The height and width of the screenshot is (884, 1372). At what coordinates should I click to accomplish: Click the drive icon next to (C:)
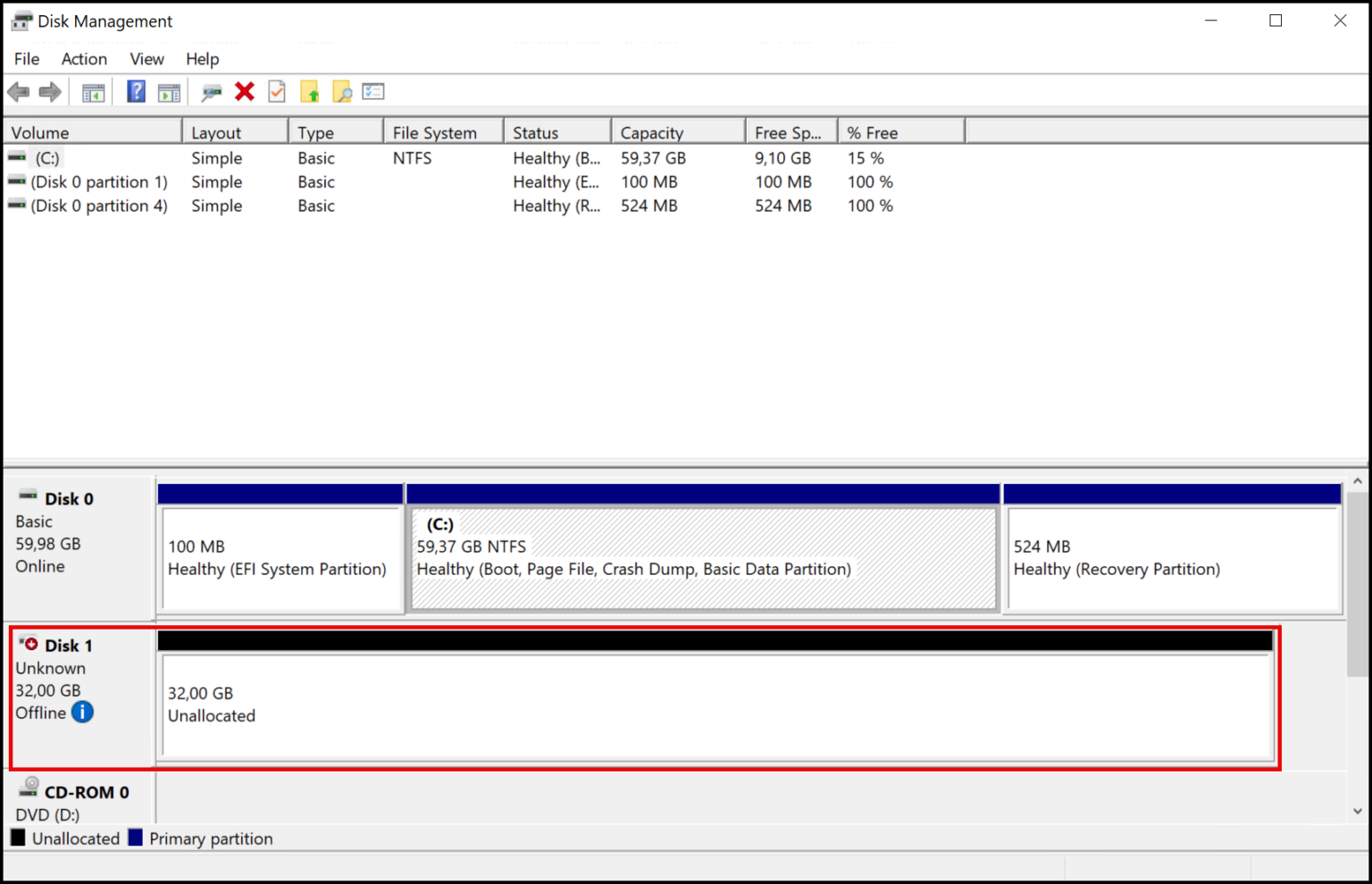tap(16, 157)
